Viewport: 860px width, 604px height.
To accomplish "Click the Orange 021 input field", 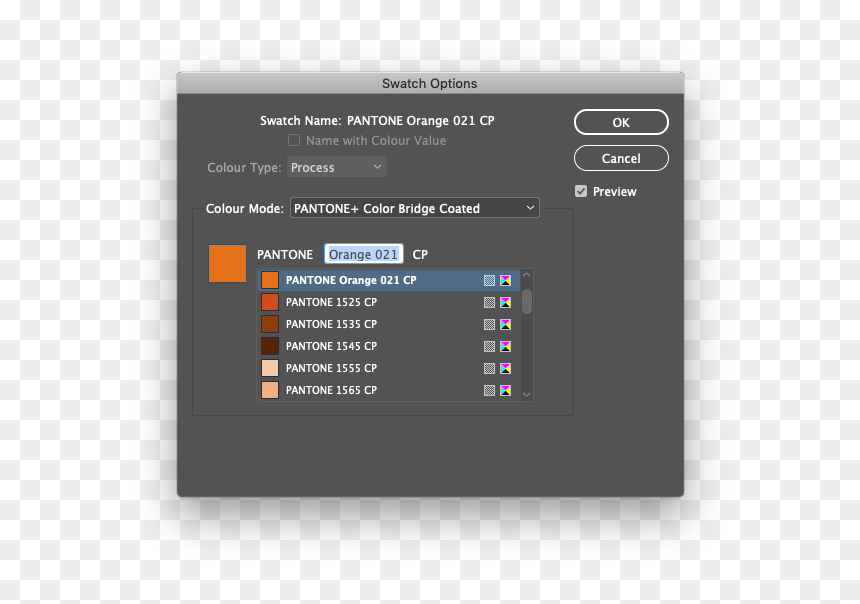I will pos(364,254).
